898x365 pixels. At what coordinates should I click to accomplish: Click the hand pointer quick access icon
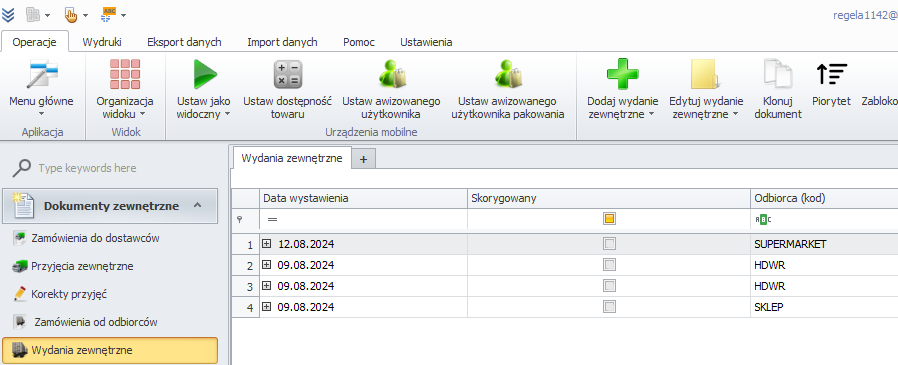tap(72, 14)
